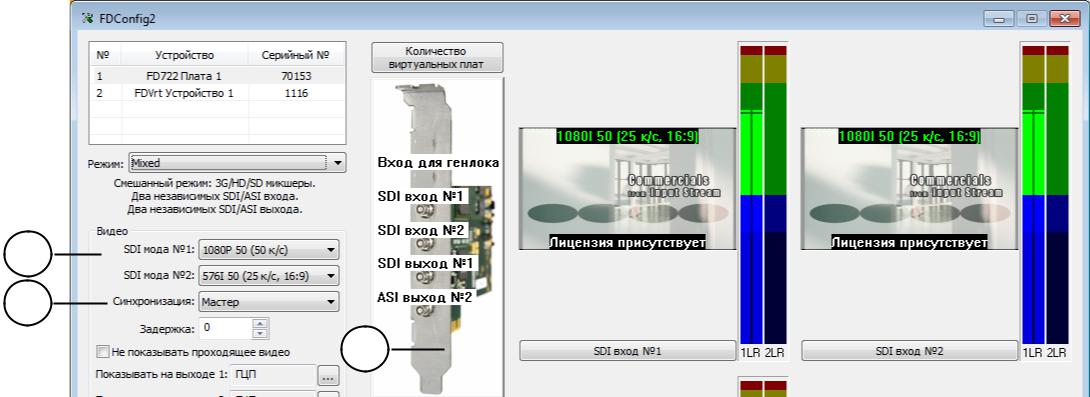Click the SDI вход №1 button

(x=627, y=351)
